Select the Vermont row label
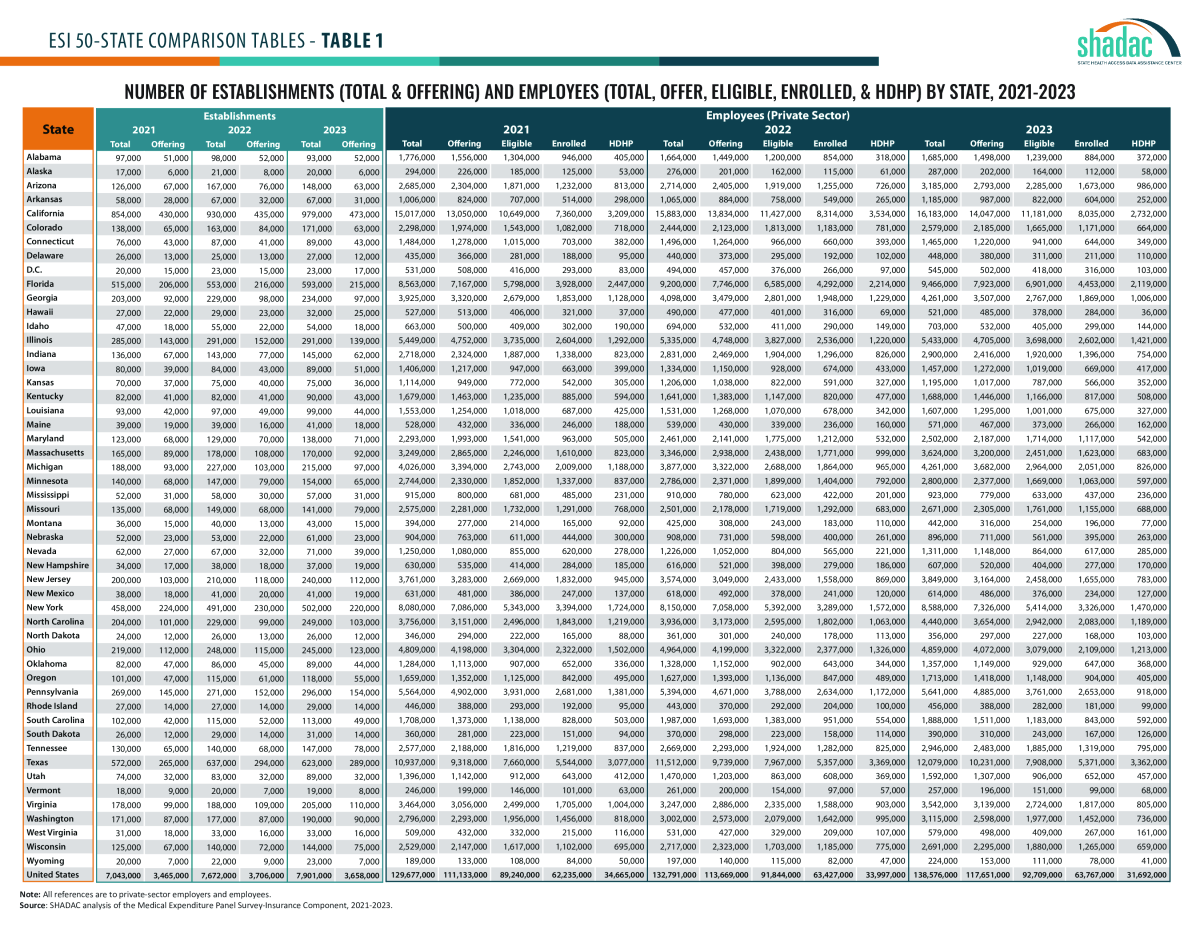 [44, 790]
